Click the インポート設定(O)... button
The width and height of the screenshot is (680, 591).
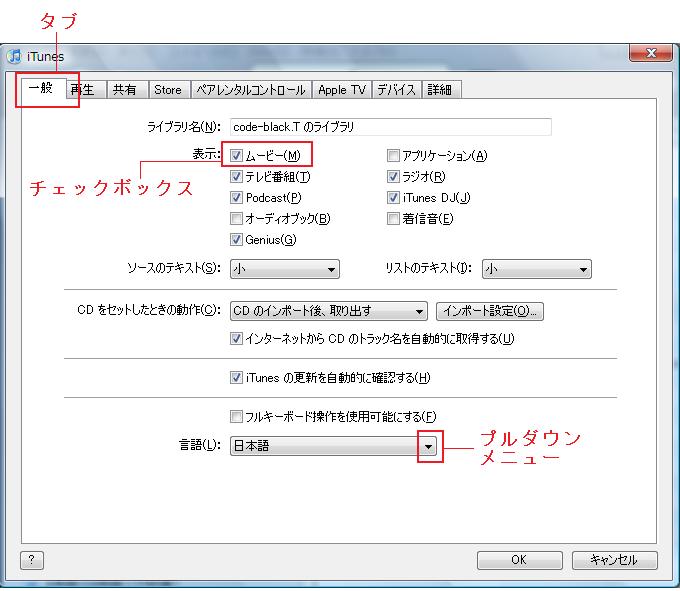[x=490, y=311]
